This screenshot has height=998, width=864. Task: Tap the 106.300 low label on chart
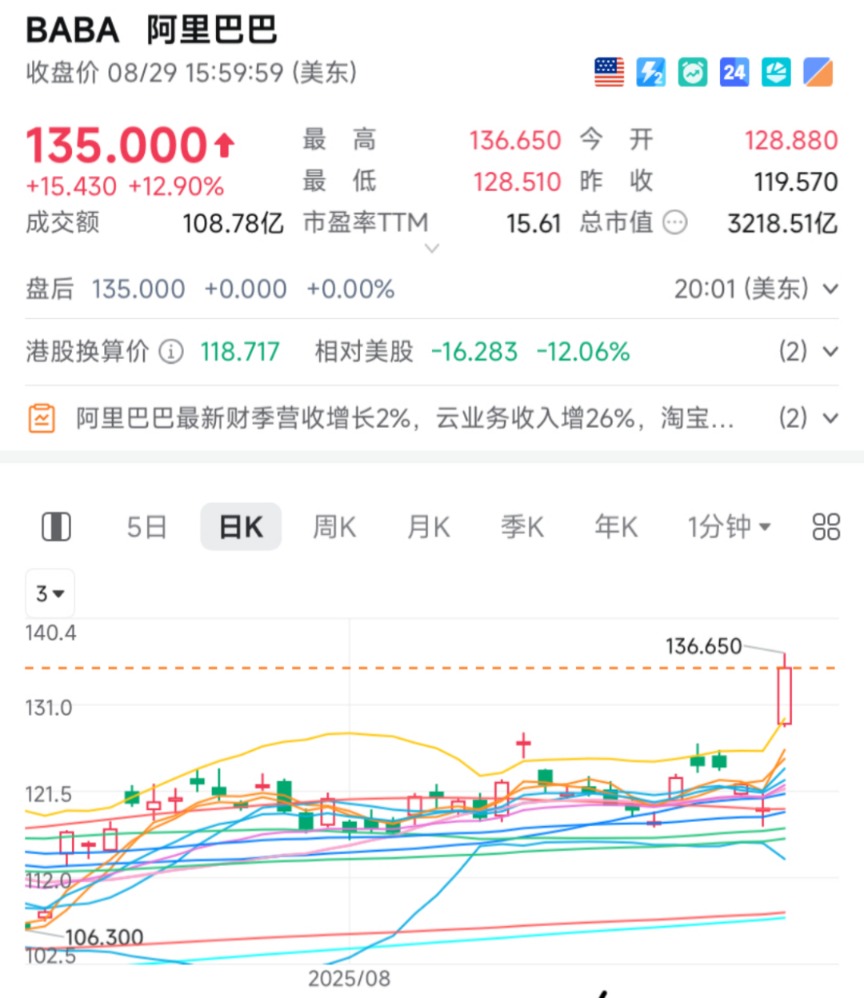point(104,937)
